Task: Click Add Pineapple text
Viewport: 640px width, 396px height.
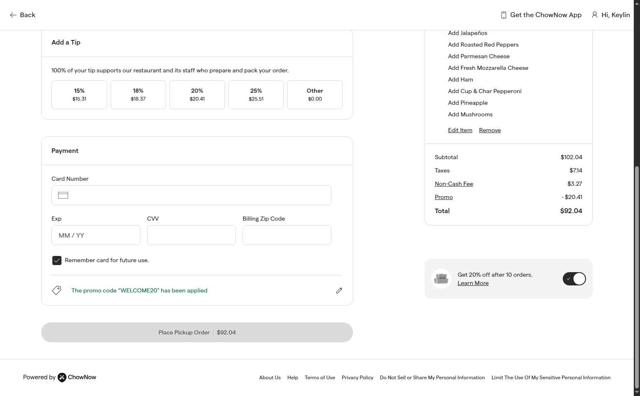Action: [468, 103]
